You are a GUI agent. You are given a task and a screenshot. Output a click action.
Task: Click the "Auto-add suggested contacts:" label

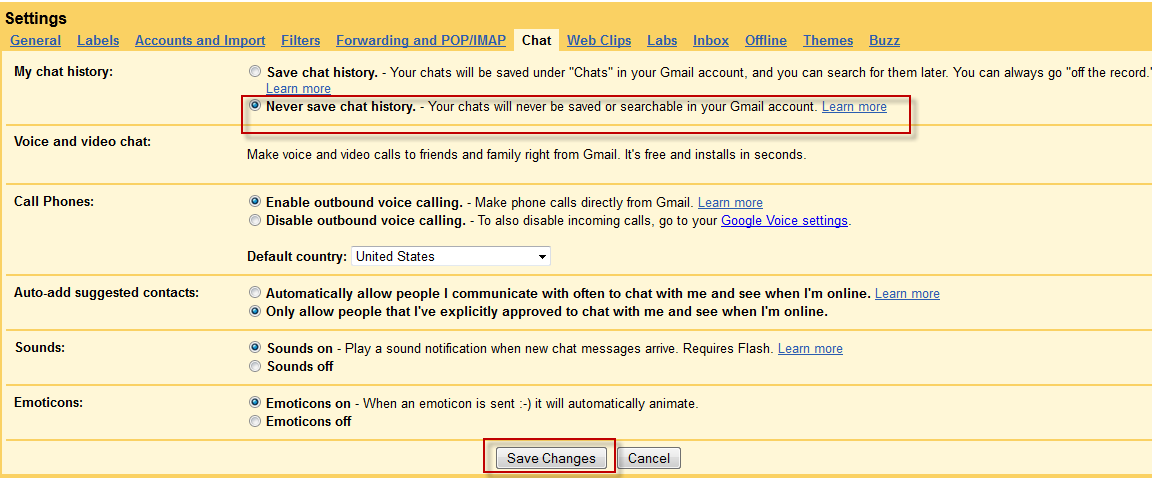coord(107,292)
